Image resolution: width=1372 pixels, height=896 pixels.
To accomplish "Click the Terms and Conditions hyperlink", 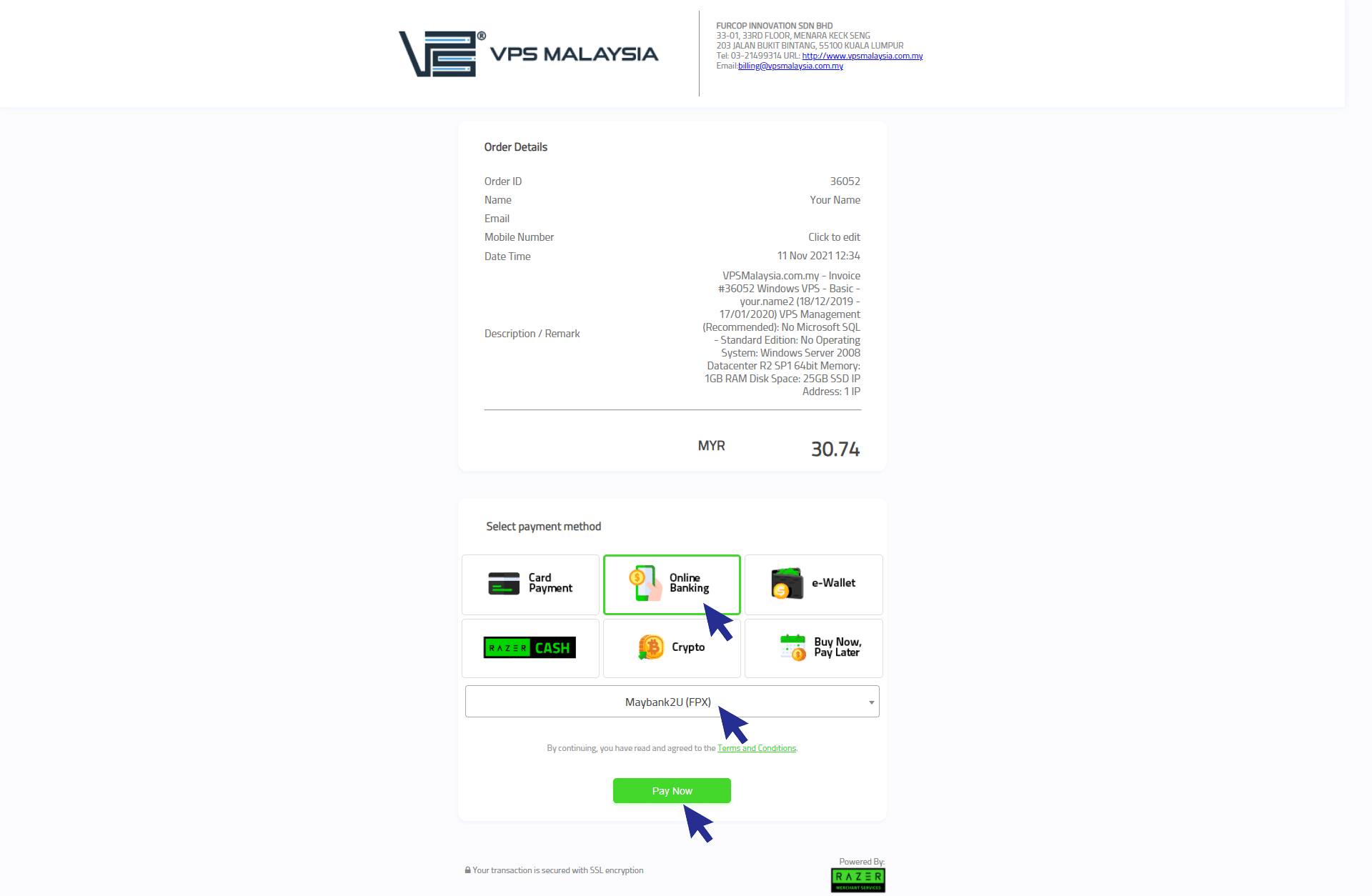I will click(x=756, y=747).
